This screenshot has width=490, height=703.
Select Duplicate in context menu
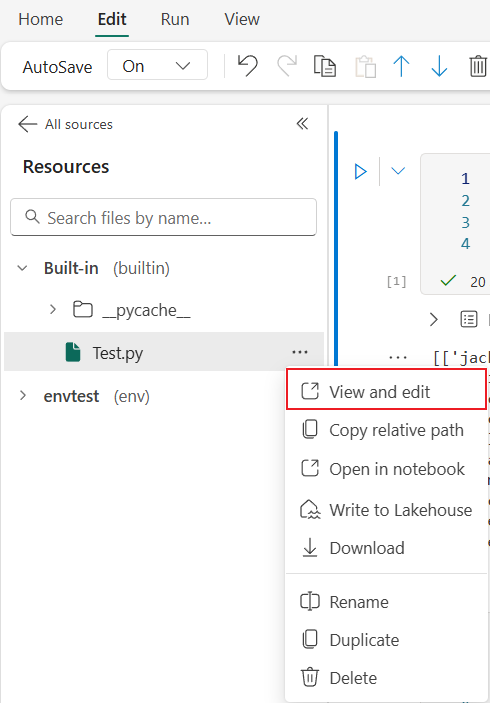[386, 640]
